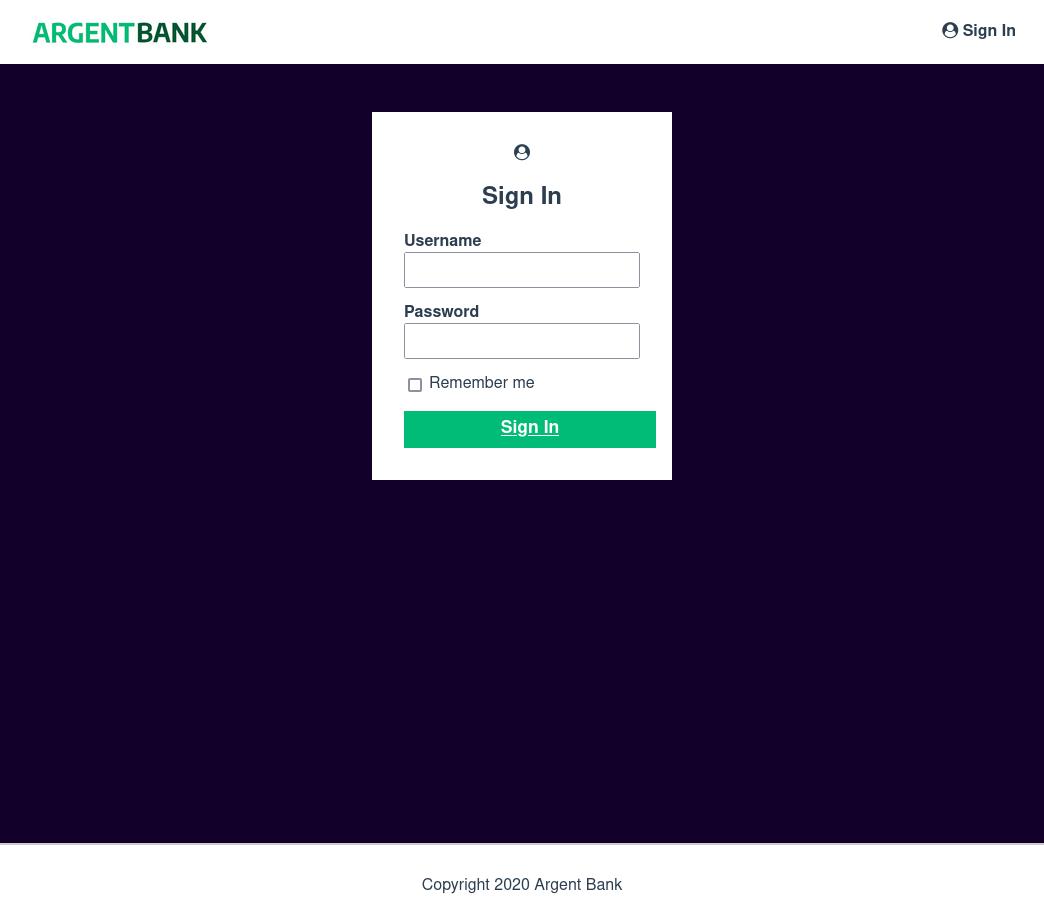Enable the Remember me checkbox
The width and height of the screenshot is (1044, 920).
pos(415,385)
